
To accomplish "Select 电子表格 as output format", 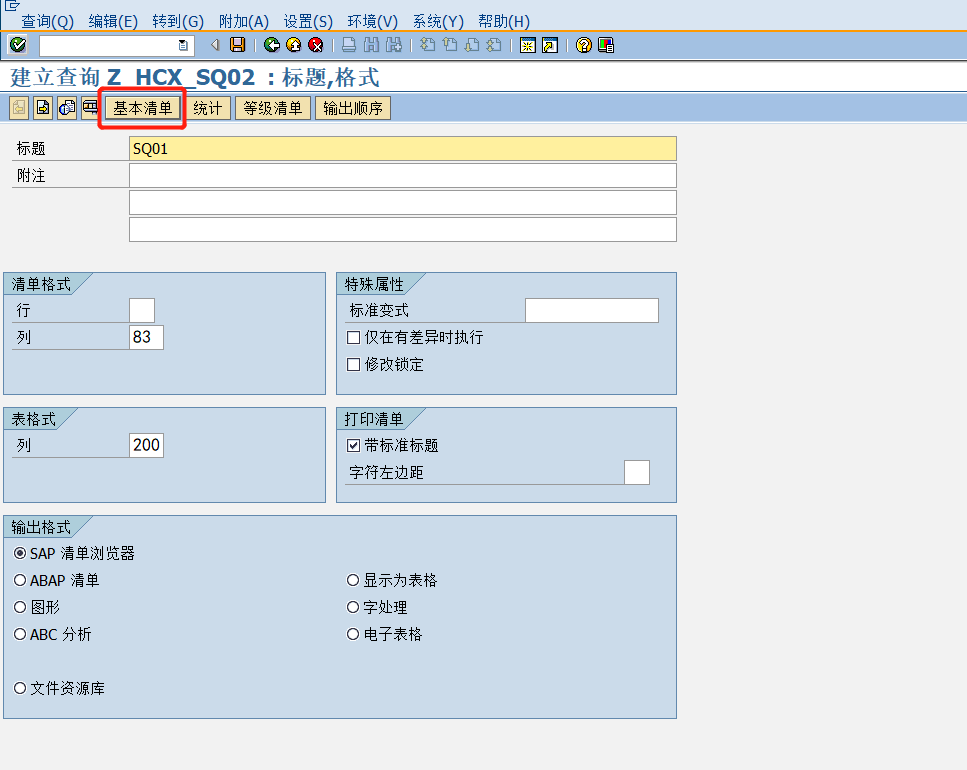I will 352,633.
